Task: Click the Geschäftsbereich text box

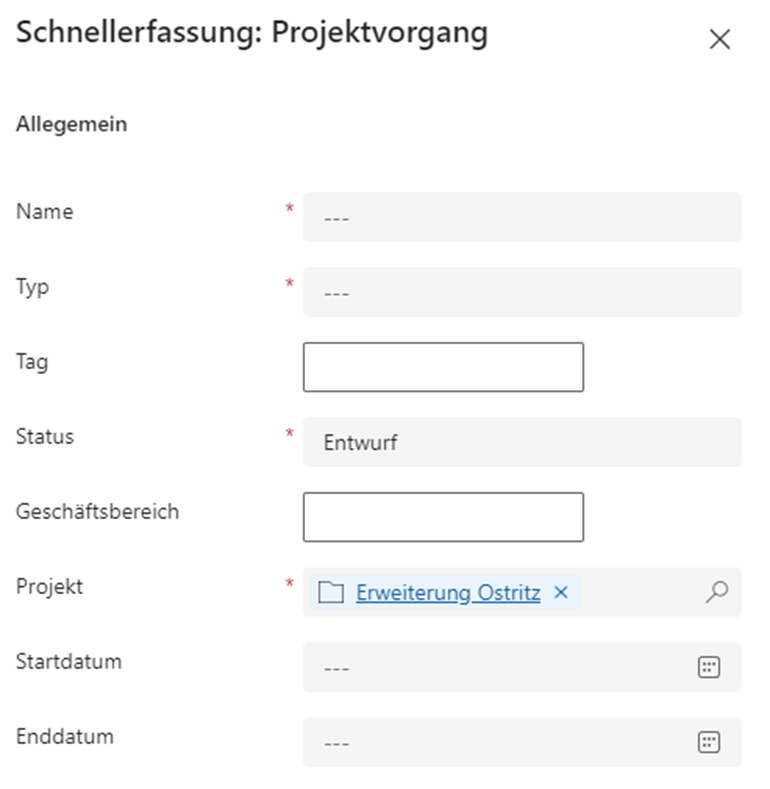Action: click(x=443, y=517)
